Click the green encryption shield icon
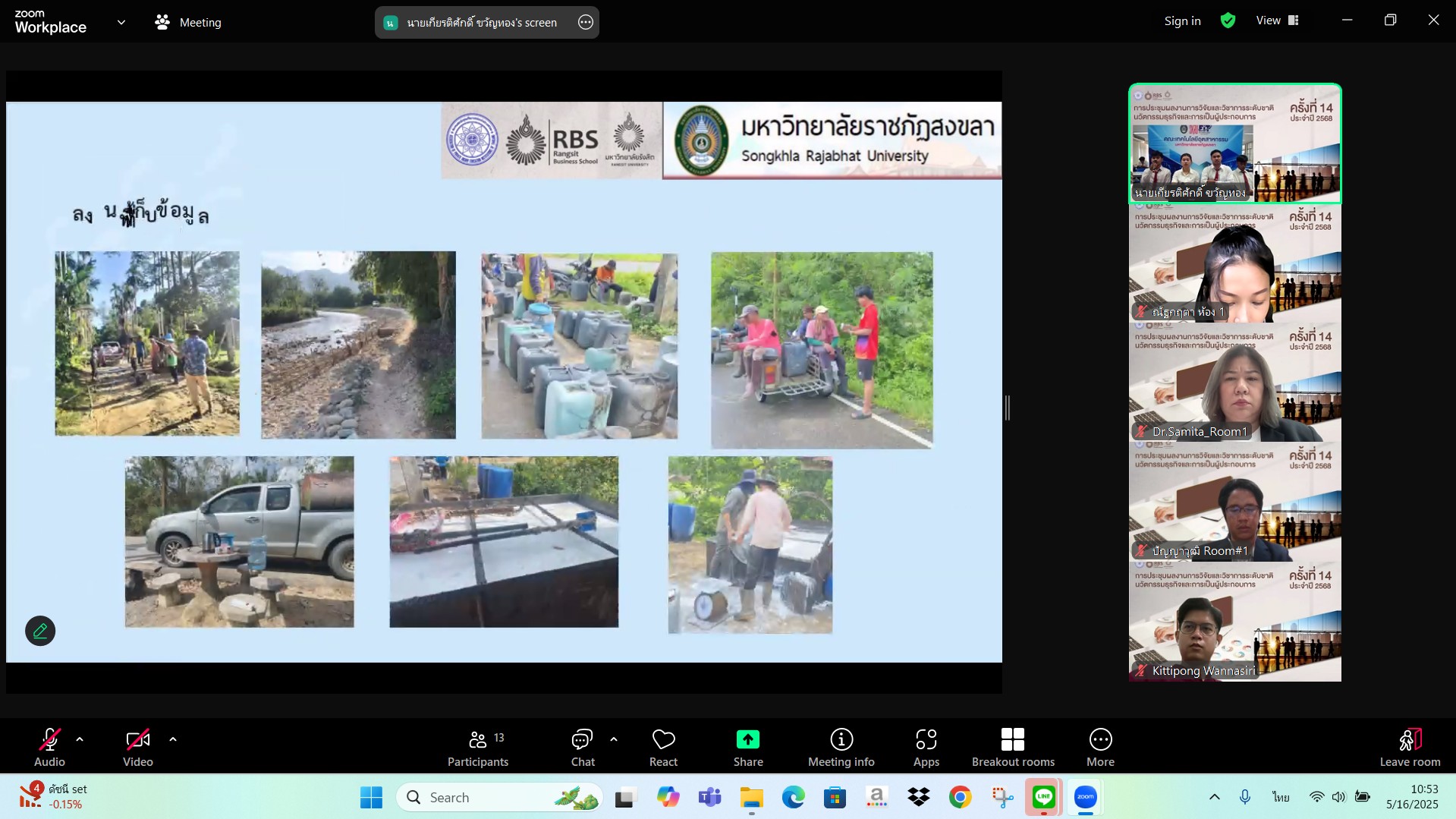The image size is (1456, 819). [1228, 21]
